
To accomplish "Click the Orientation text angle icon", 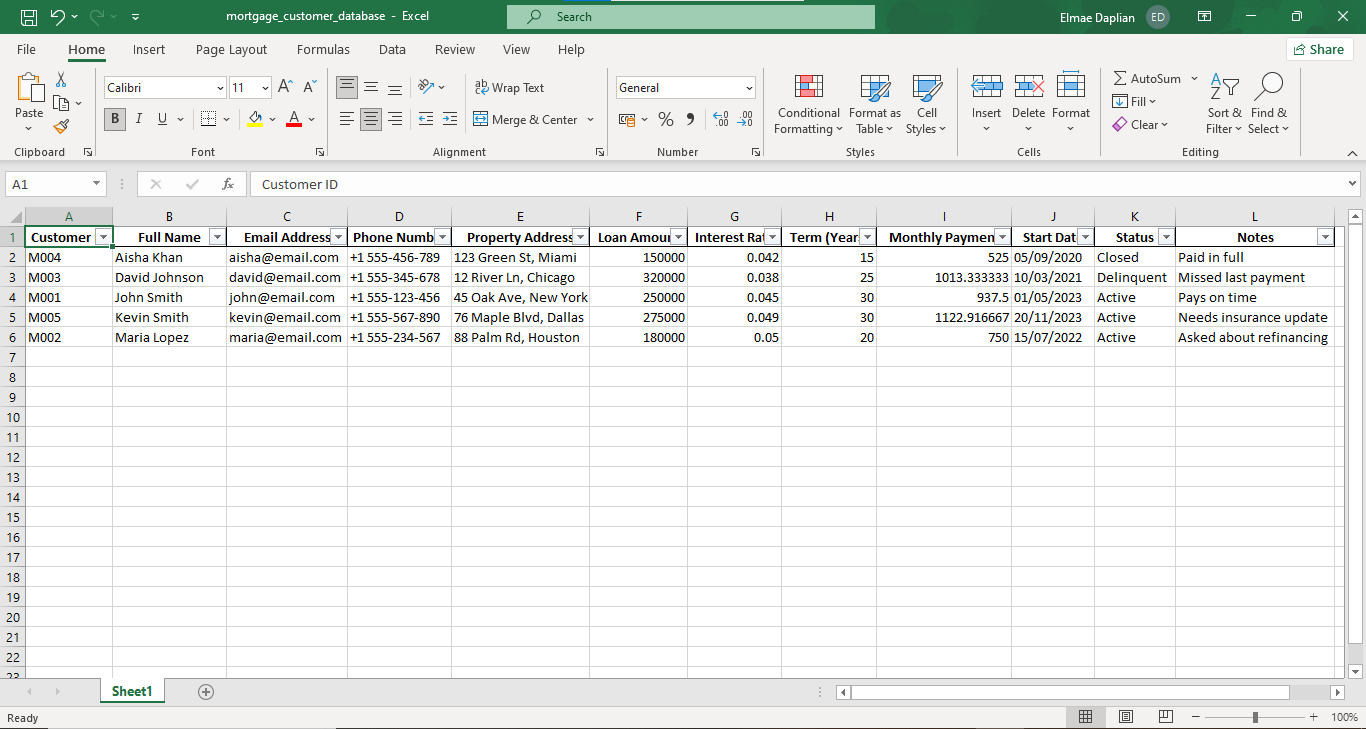I will click(x=426, y=87).
